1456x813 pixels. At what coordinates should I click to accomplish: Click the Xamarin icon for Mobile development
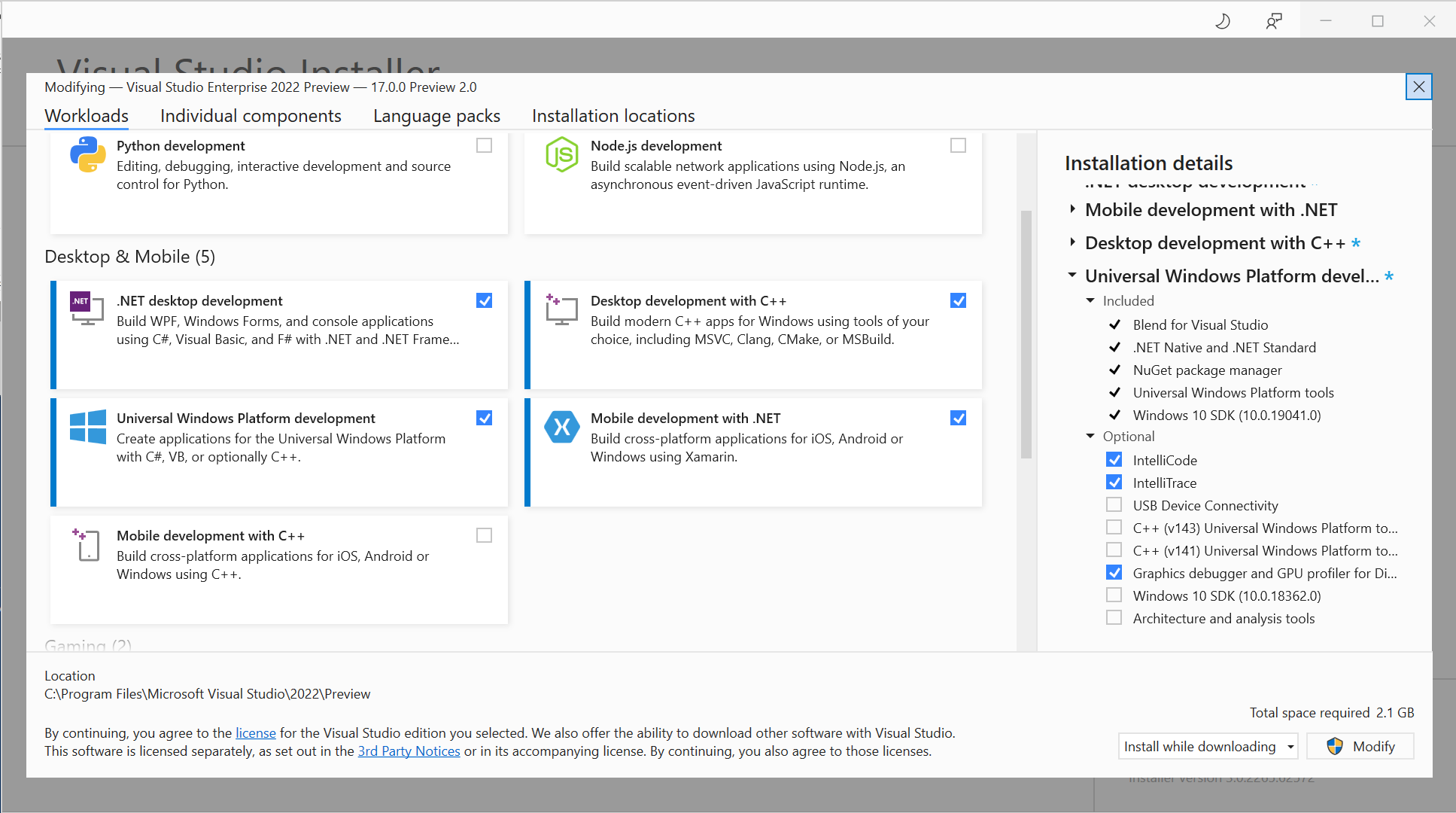[x=561, y=428]
